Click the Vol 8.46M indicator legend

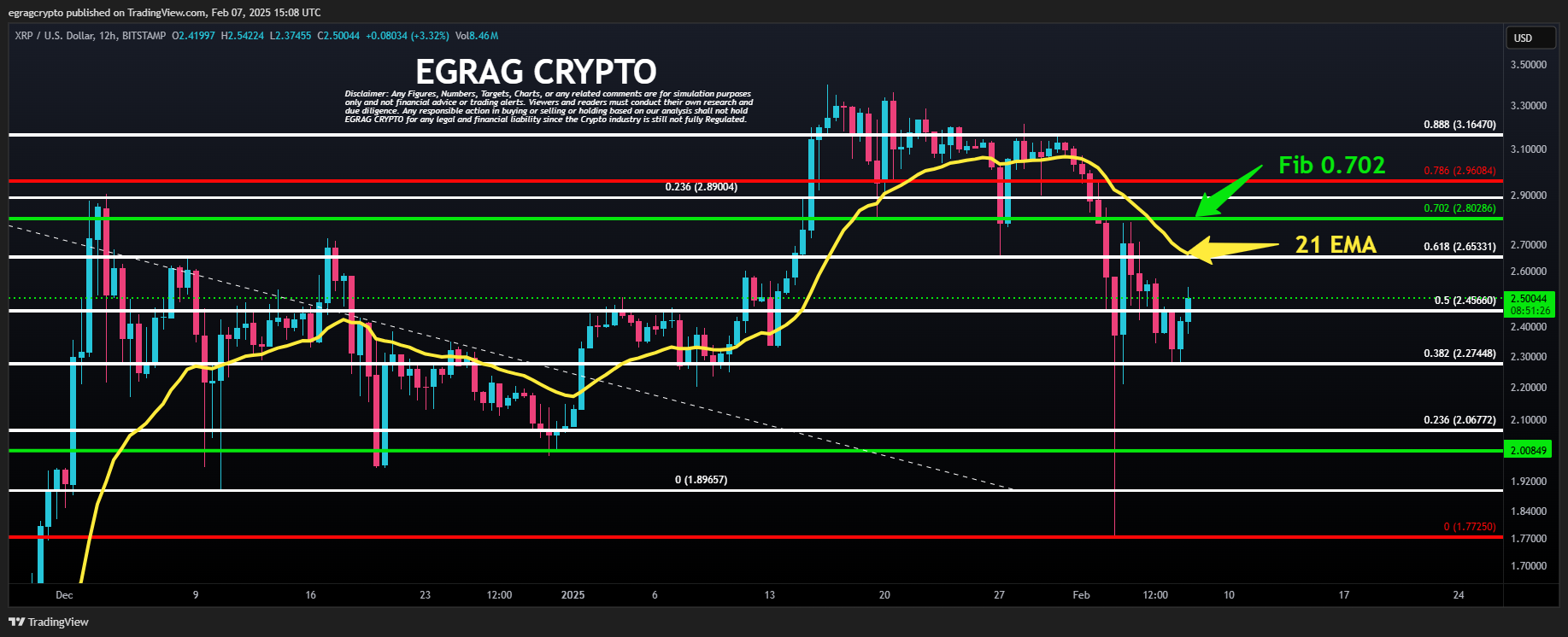477,36
